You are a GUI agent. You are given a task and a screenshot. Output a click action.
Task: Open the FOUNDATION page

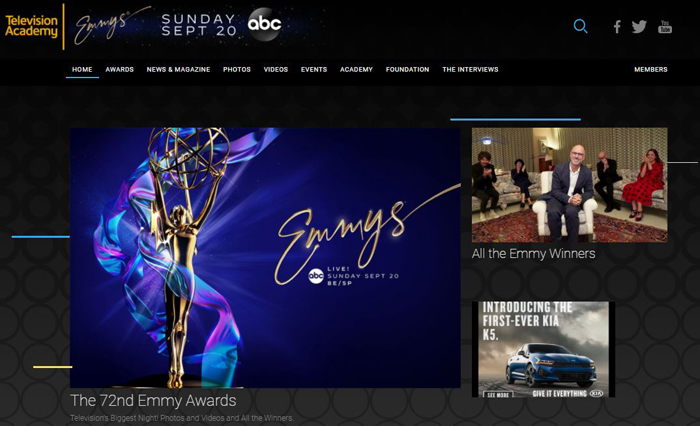pos(408,70)
